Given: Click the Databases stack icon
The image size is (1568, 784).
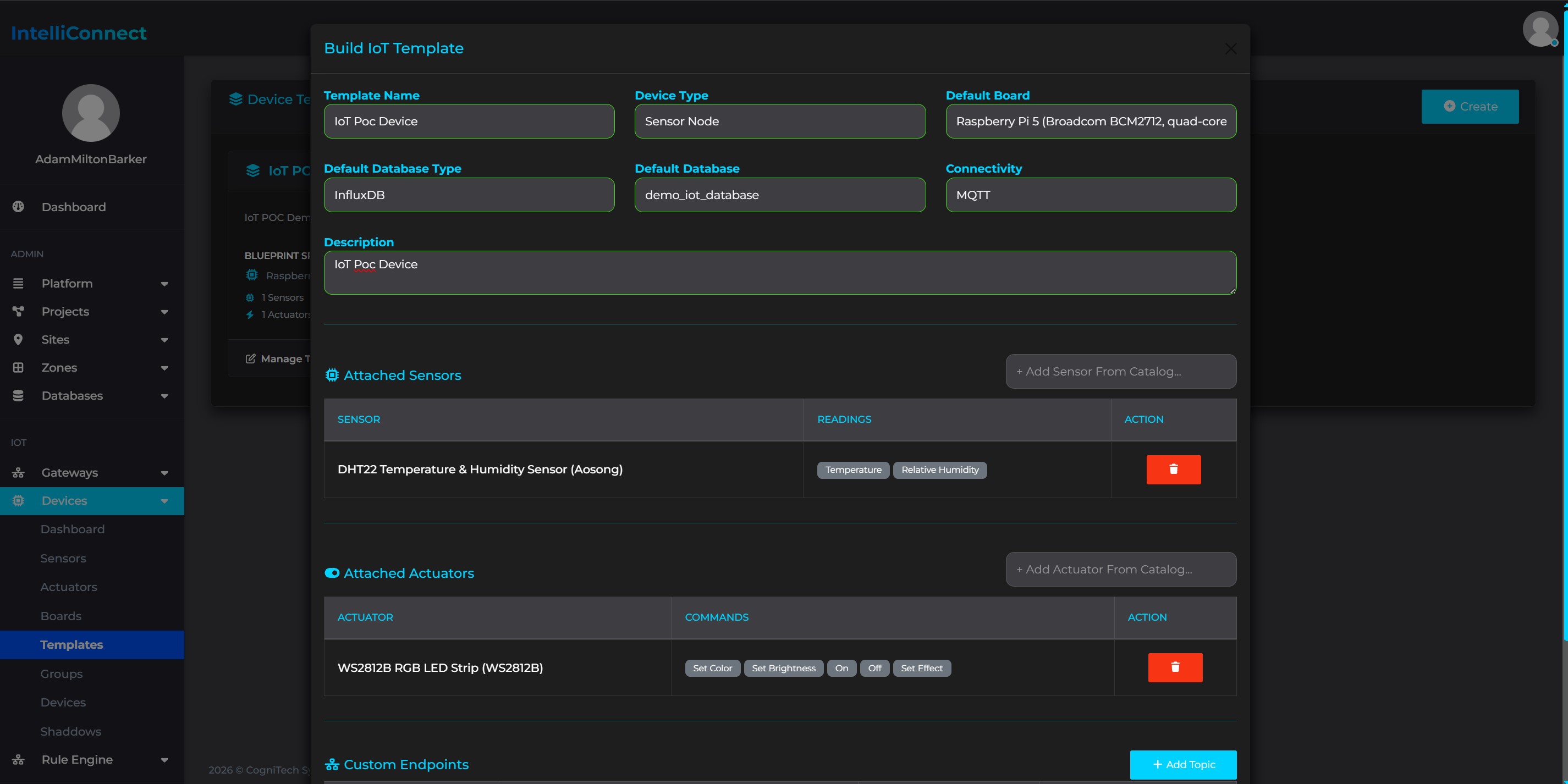Looking at the screenshot, I should pos(18,396).
